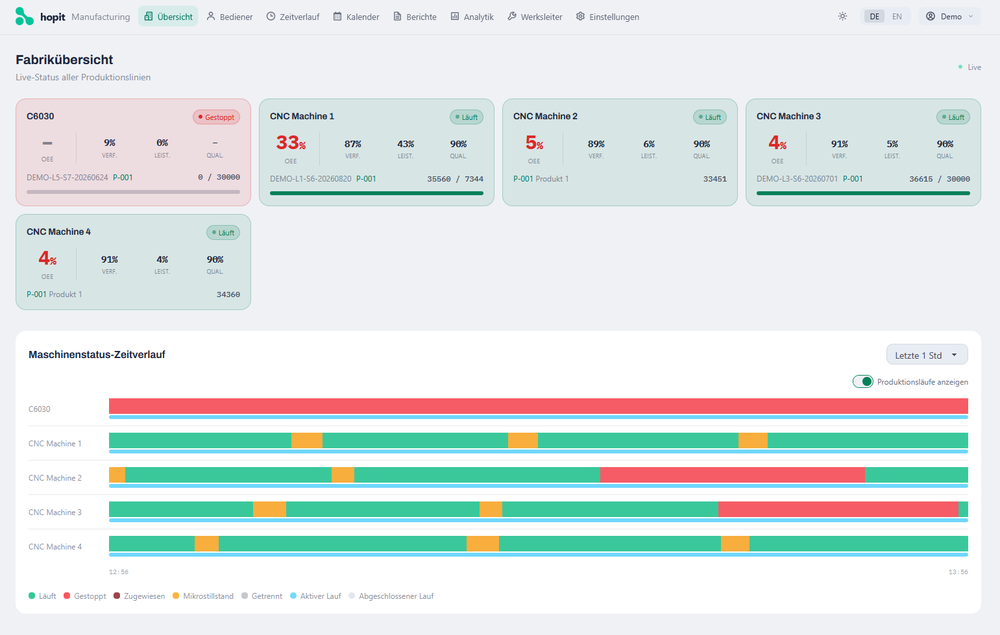Expand the Demo user menu
The image size is (1000, 635).
click(950, 17)
